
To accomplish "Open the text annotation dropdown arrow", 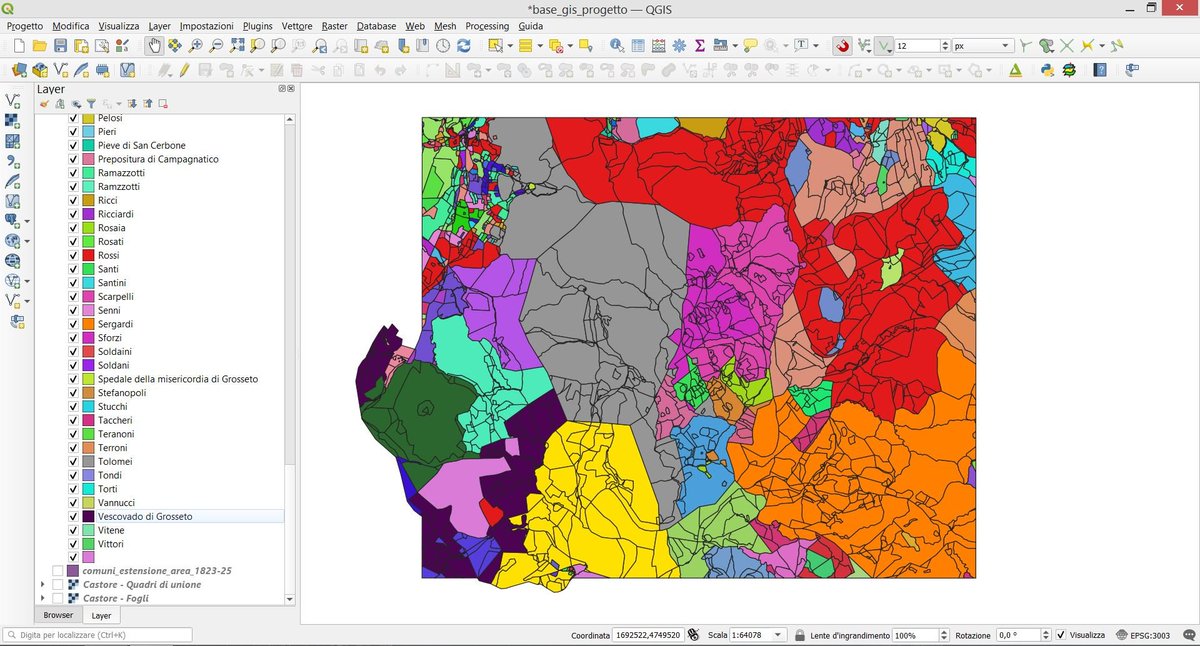I will (x=815, y=46).
